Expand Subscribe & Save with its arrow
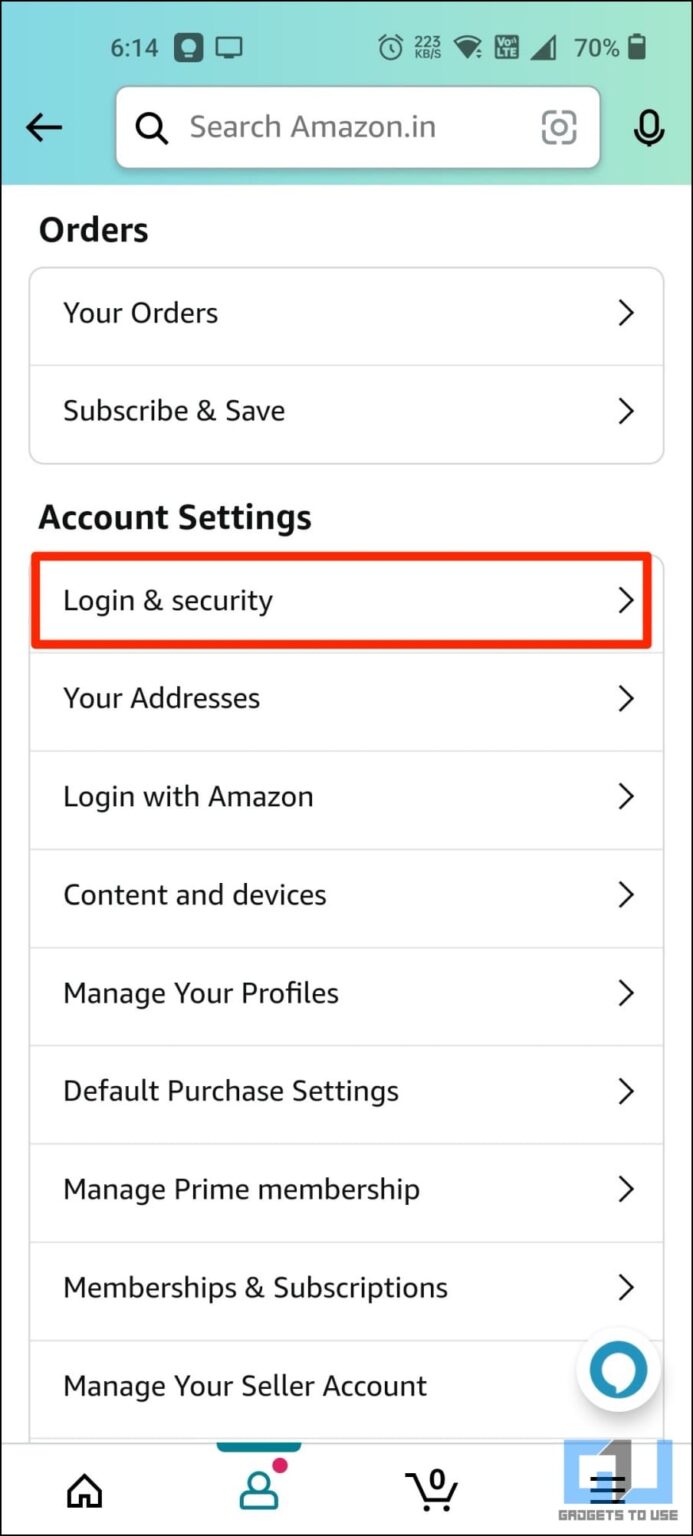 point(626,411)
